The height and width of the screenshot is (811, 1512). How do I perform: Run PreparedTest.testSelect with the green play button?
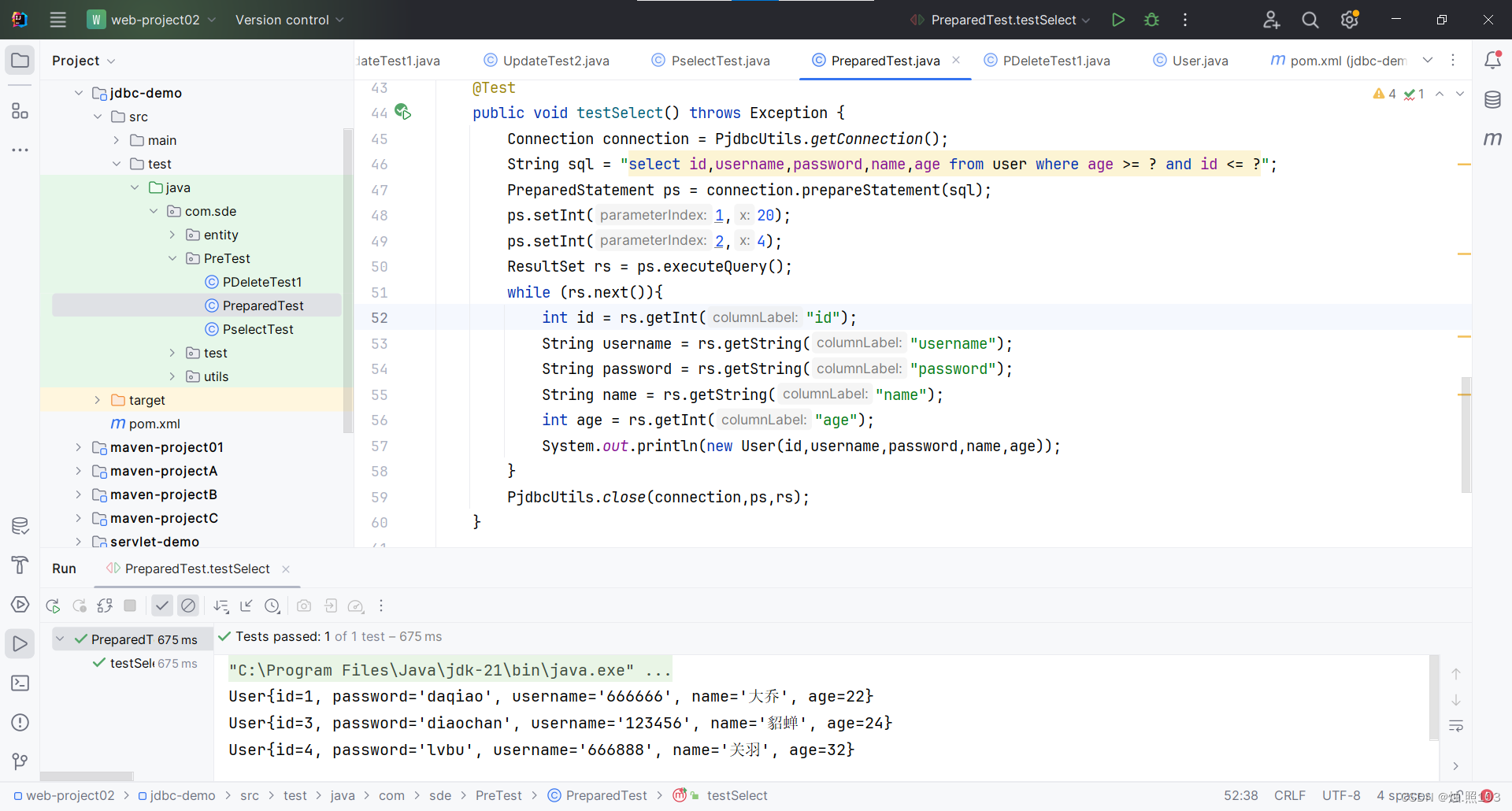(x=1117, y=20)
